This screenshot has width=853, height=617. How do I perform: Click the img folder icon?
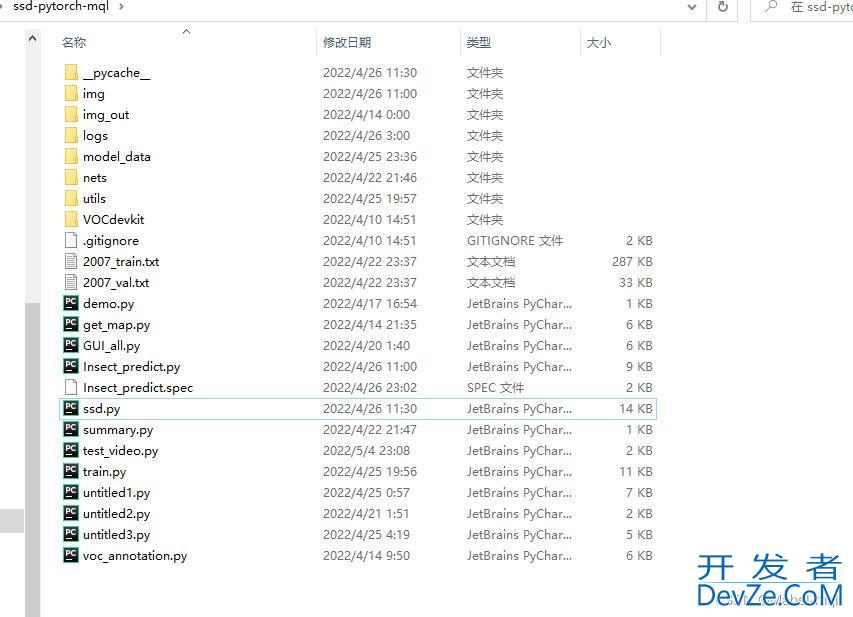71,94
